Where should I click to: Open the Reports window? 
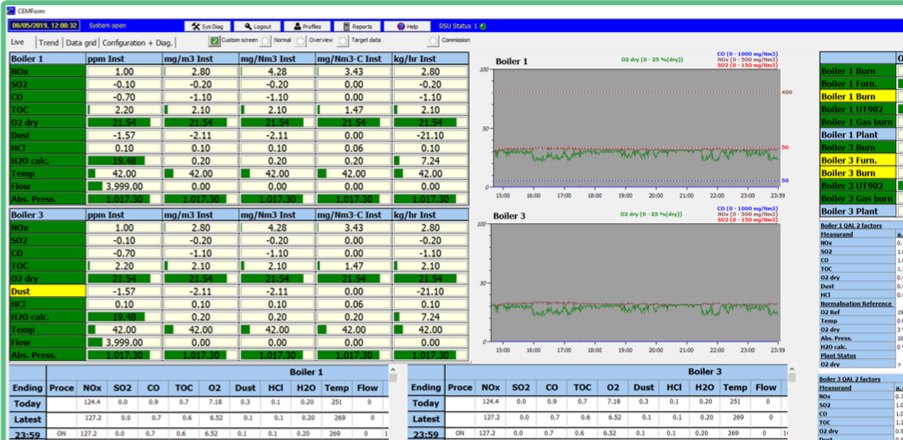(357, 26)
